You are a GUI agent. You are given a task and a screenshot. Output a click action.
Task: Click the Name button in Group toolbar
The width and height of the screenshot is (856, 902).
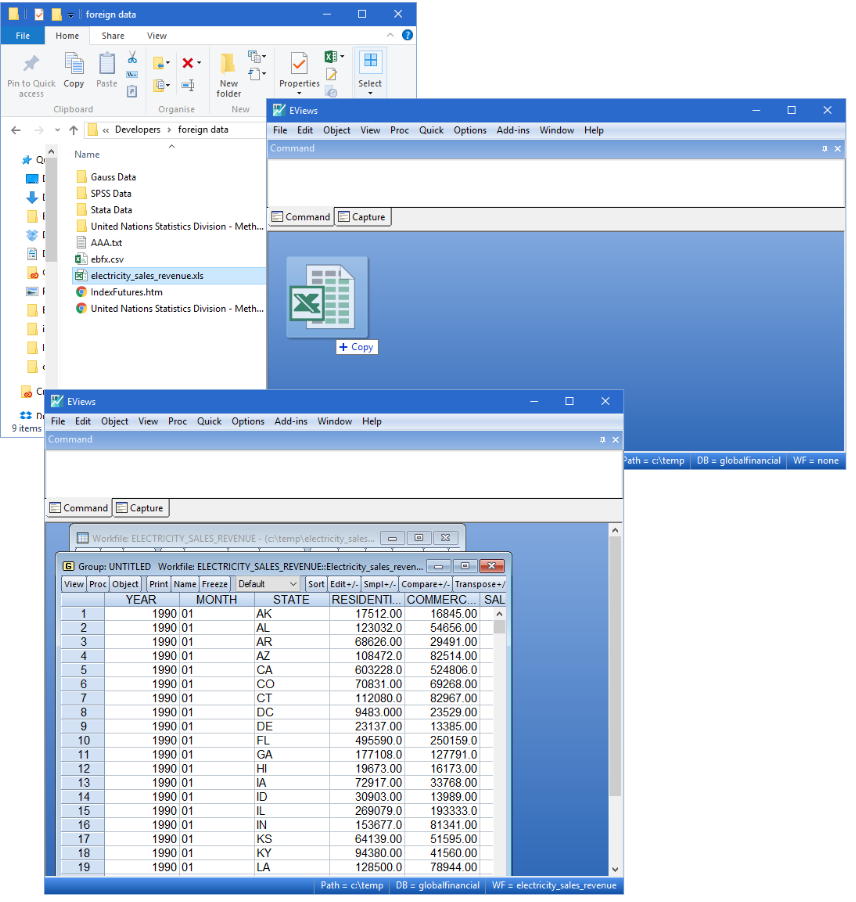click(185, 584)
